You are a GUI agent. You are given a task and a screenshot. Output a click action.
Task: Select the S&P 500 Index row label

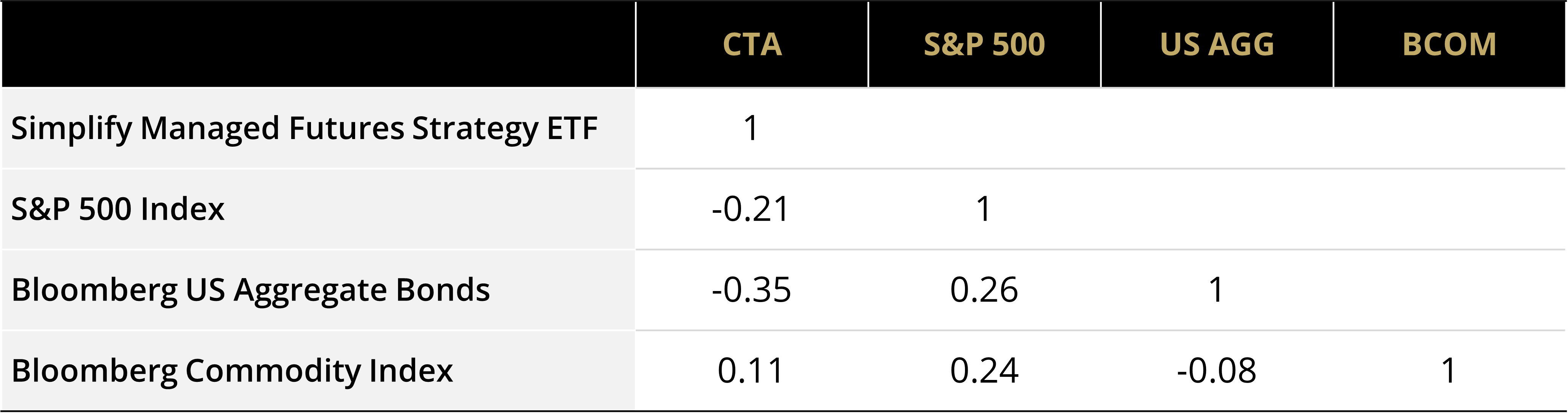click(x=118, y=209)
